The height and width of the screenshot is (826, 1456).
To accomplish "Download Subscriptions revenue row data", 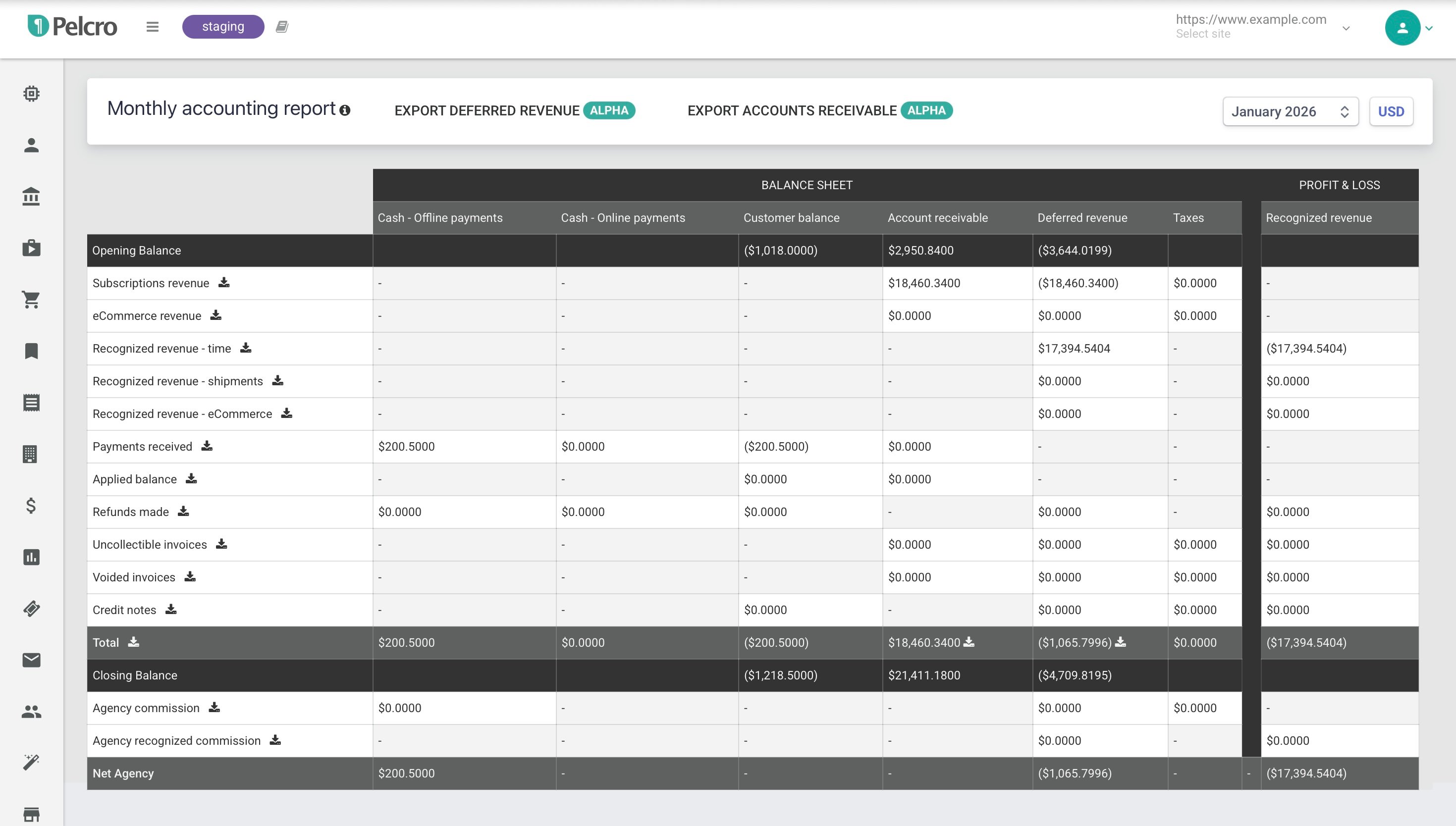I will click(224, 283).
